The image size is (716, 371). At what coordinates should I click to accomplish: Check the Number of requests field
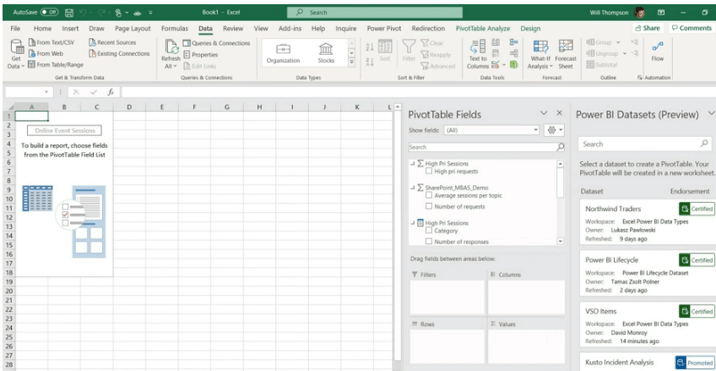[429, 207]
